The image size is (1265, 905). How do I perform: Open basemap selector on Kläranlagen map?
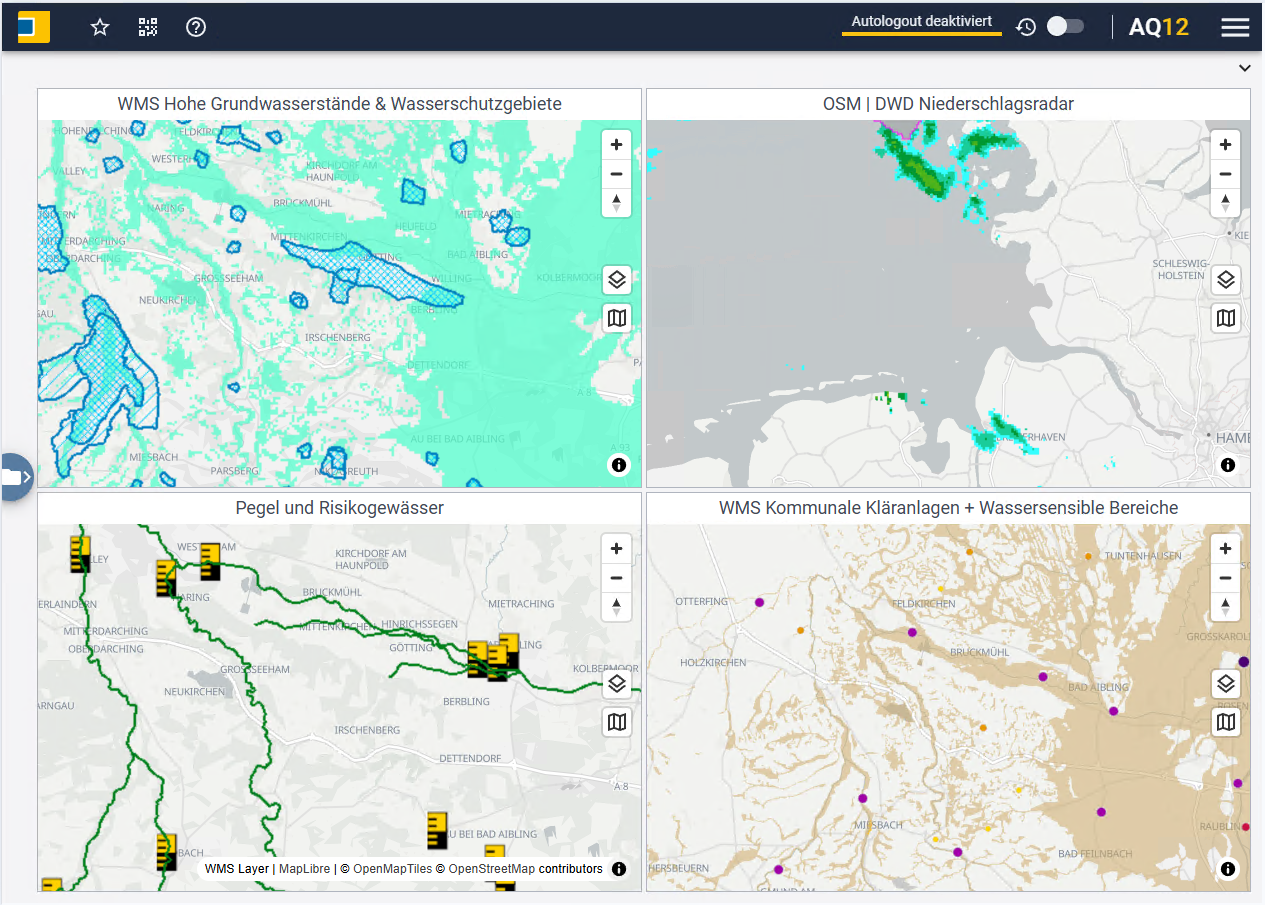click(1226, 723)
